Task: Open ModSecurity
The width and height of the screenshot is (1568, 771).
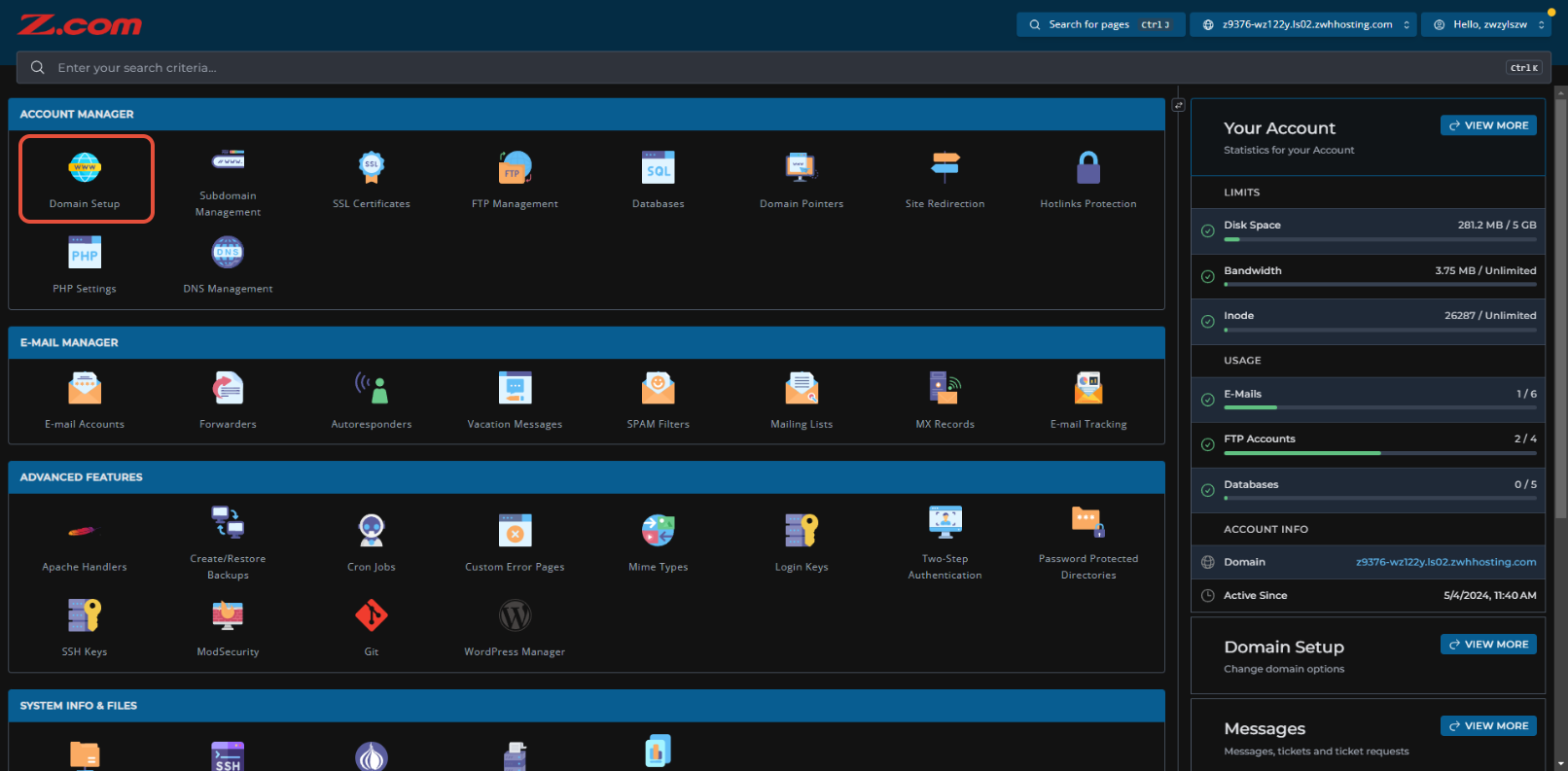Action: (x=229, y=628)
